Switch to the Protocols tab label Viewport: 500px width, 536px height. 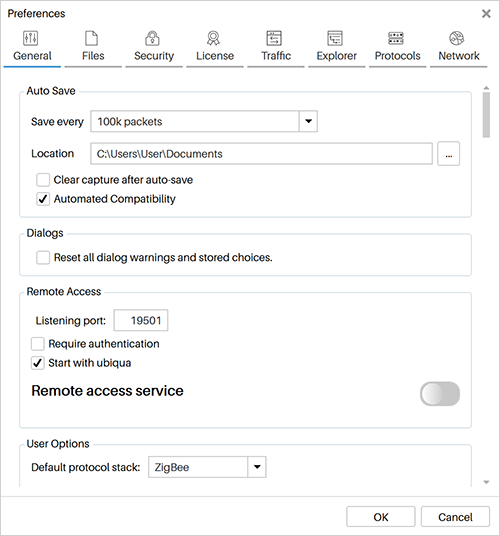397,56
